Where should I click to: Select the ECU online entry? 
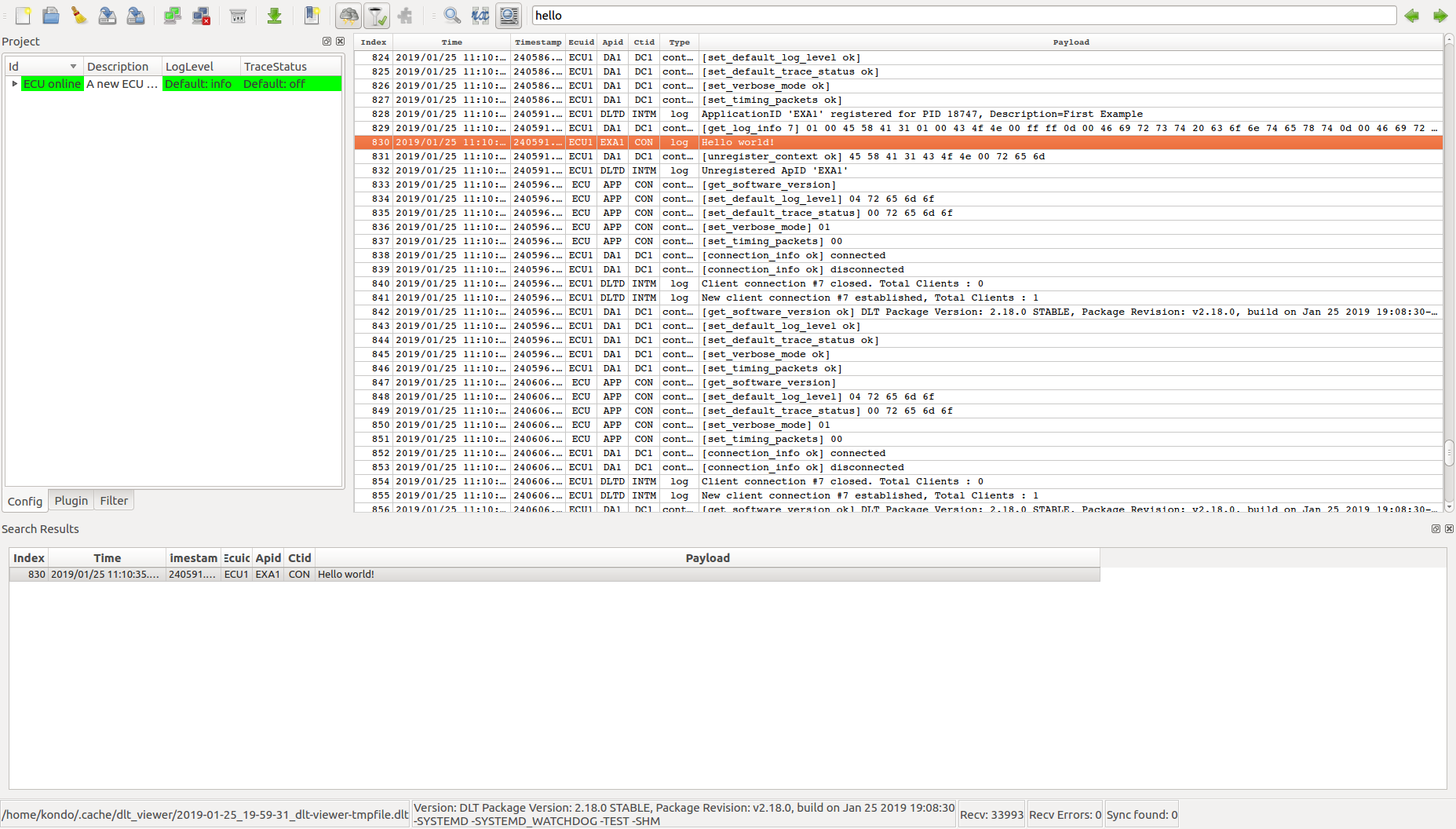click(52, 84)
